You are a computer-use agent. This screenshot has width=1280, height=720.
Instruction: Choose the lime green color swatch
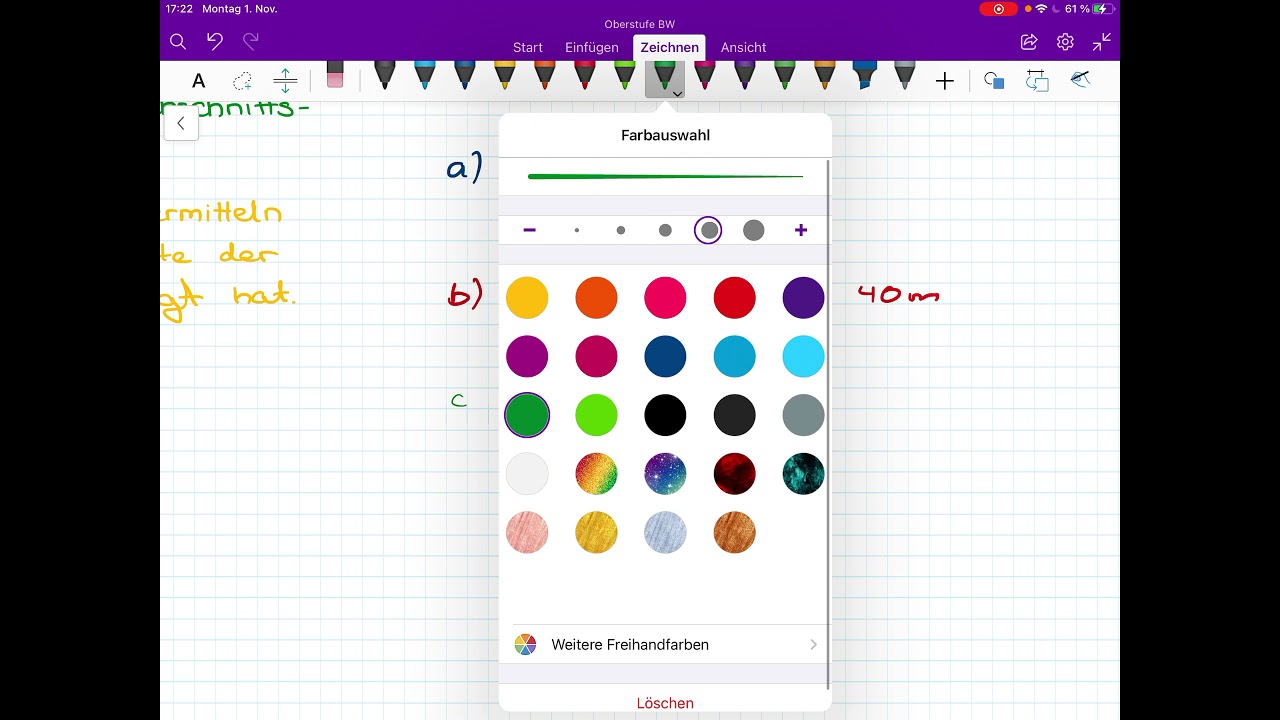pos(596,415)
